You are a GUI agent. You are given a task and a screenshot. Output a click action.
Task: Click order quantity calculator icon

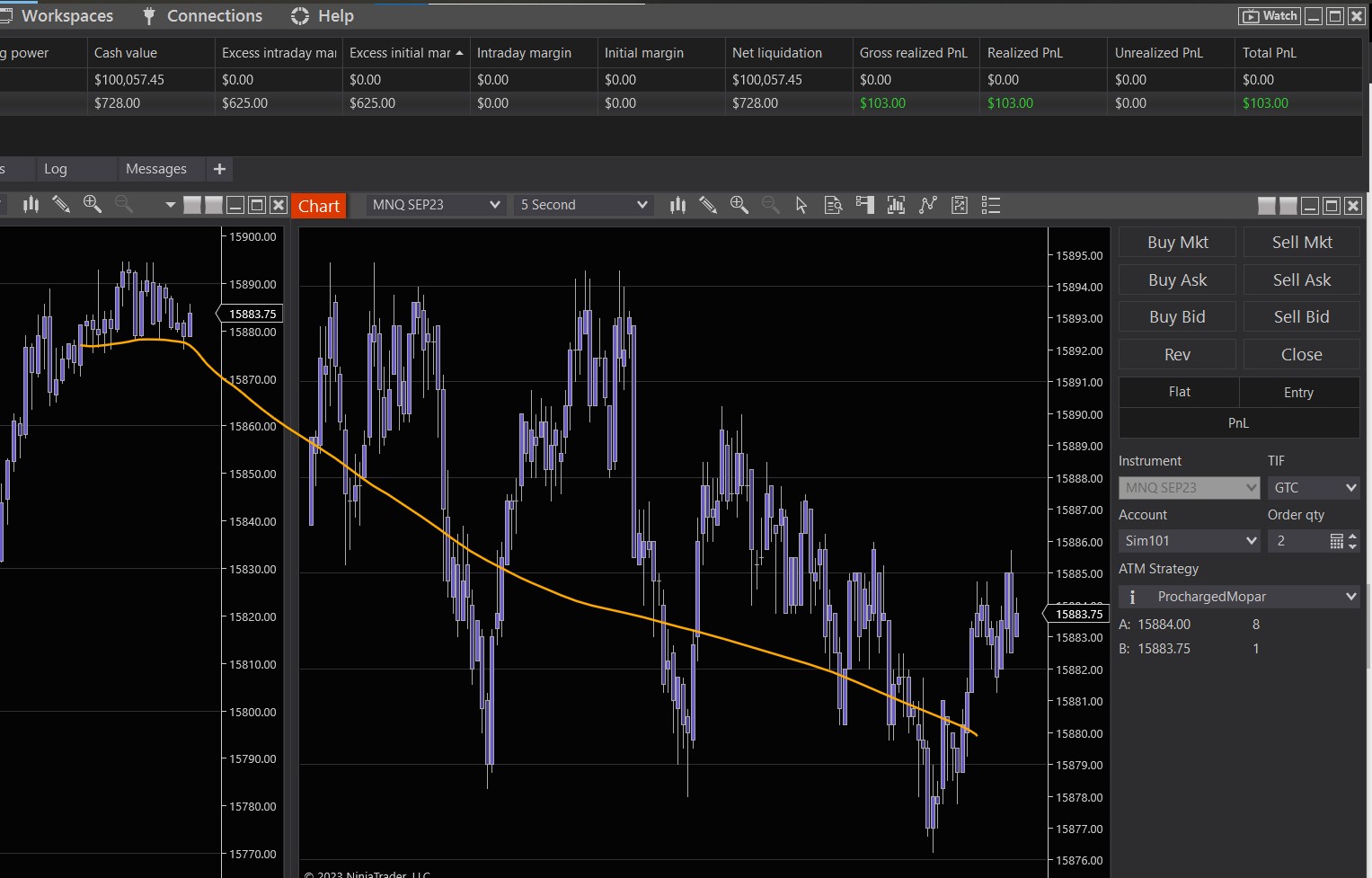(1336, 541)
